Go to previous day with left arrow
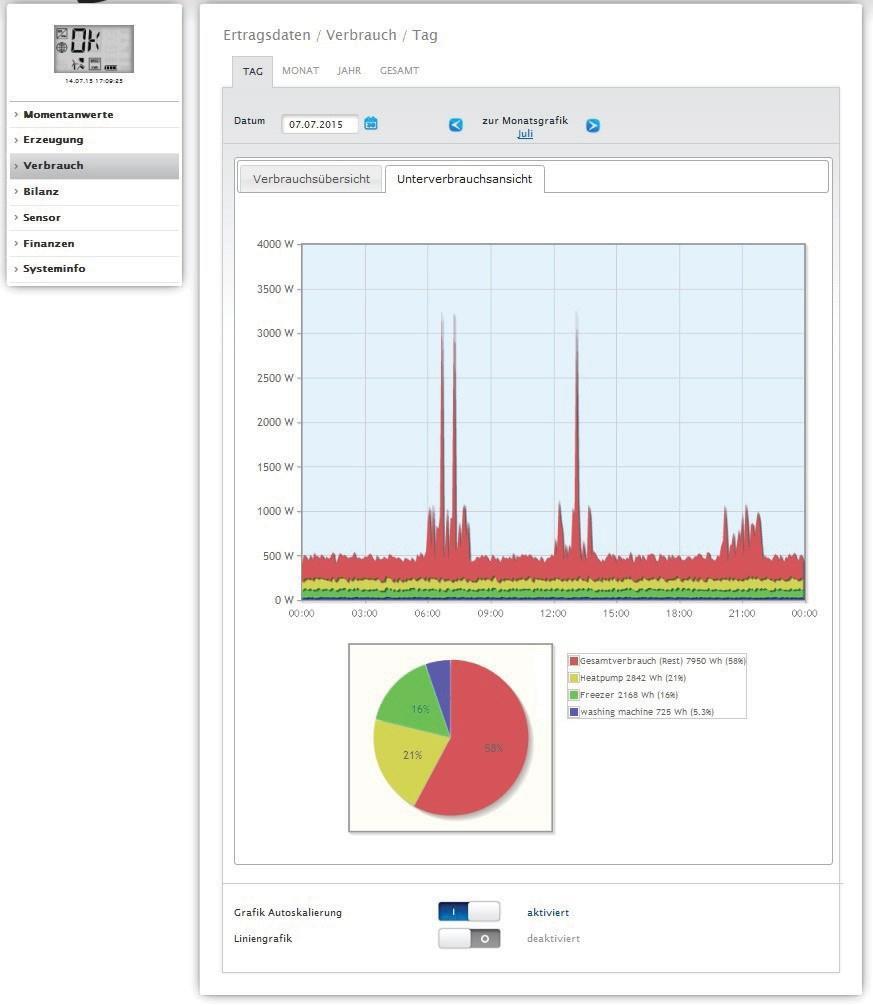The image size is (873, 1006). click(x=455, y=125)
